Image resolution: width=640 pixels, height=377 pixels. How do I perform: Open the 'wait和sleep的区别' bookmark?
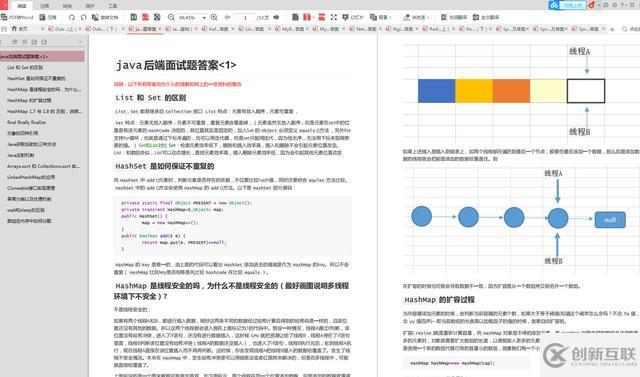coord(26,210)
